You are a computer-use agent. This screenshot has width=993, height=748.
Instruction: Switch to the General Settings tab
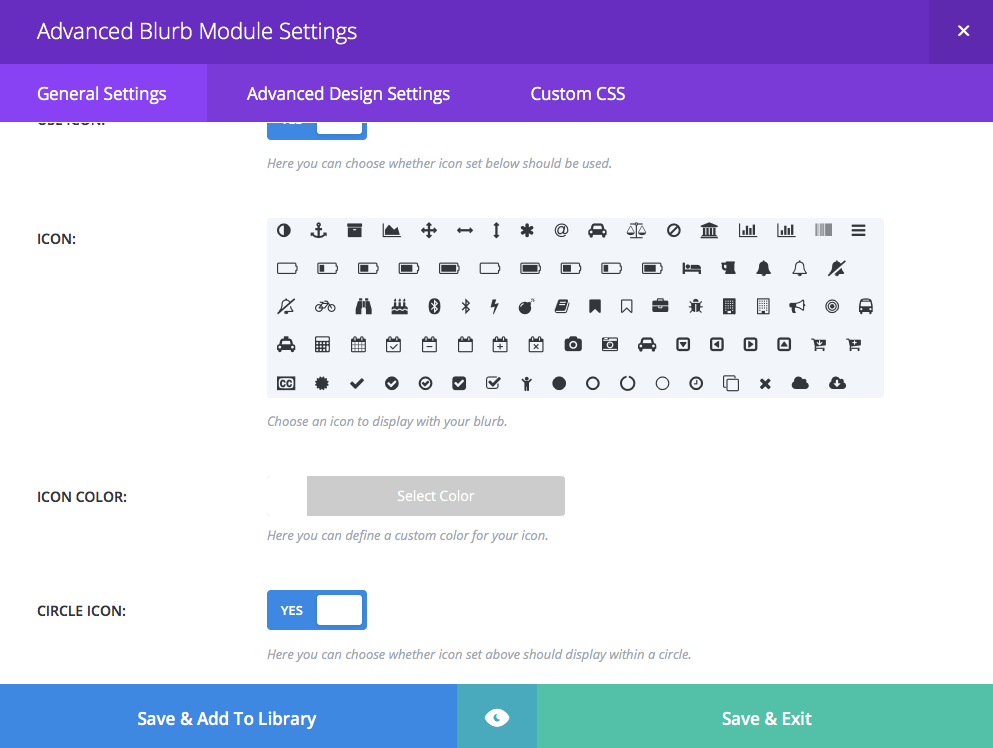101,93
